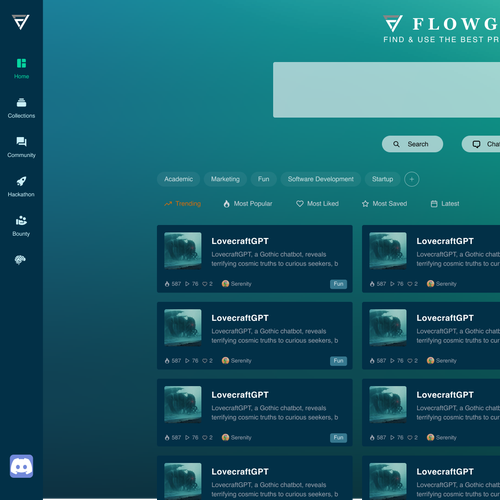Viewport: 500px width, 500px height.
Task: Click the Chat button beside Search
Action: (481, 144)
